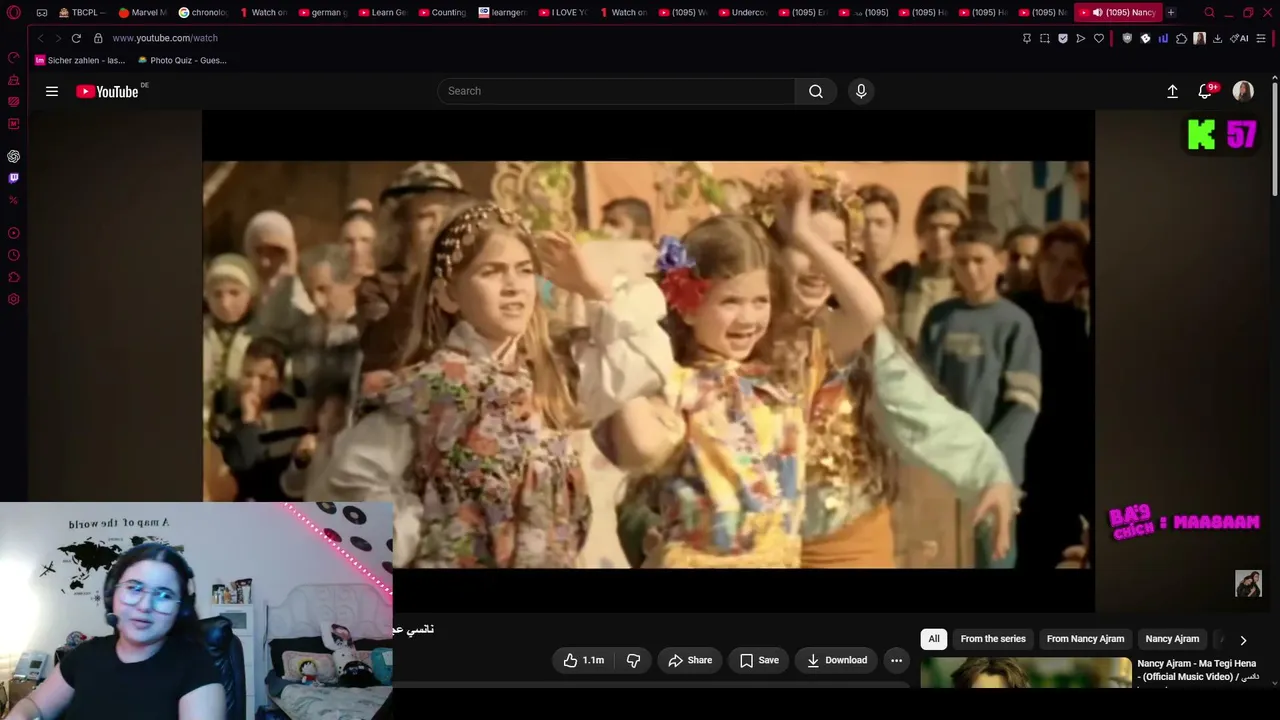1280x720 pixels.
Task: Open a new browser tab
Action: (1171, 13)
